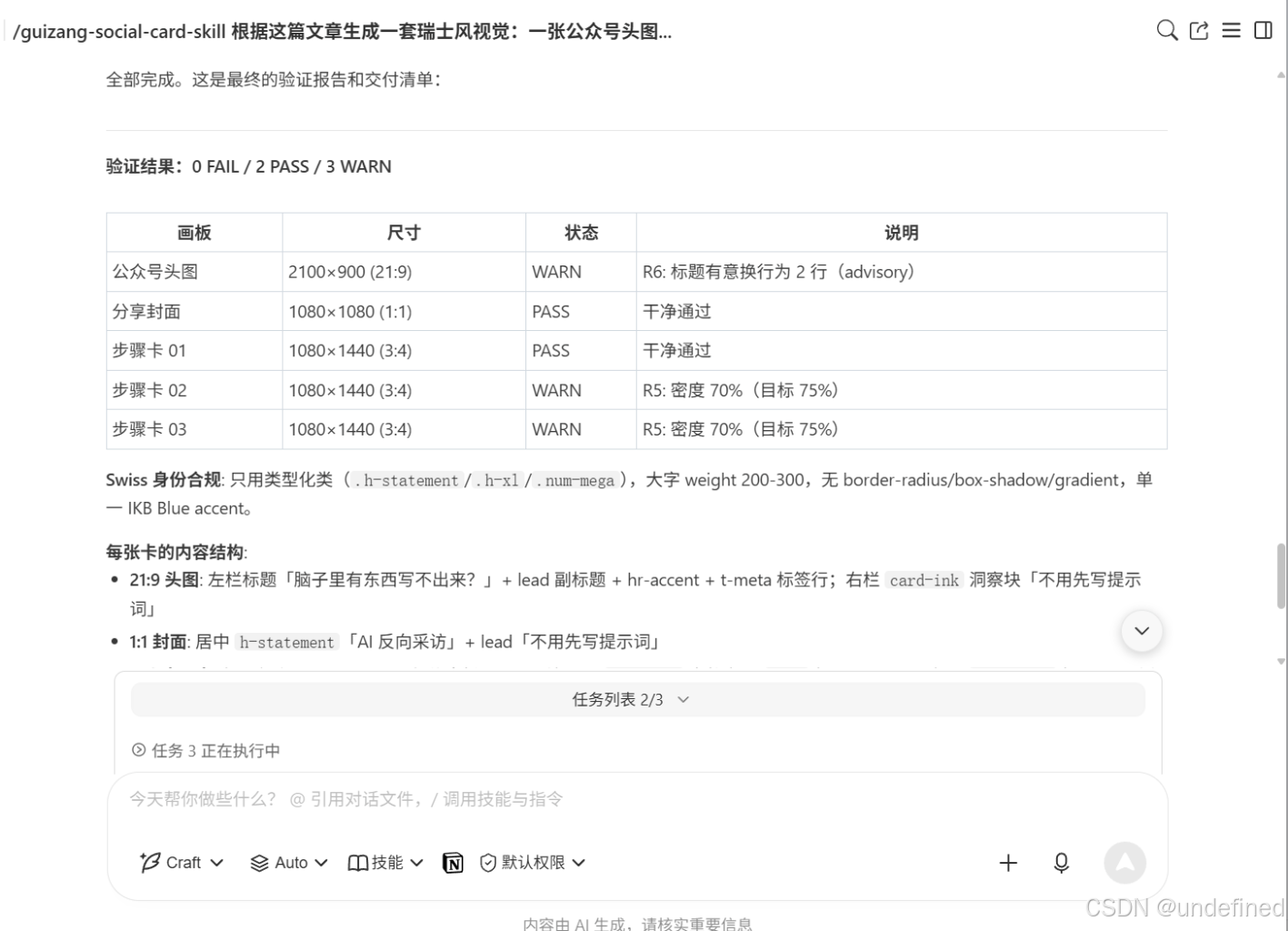Toggle the side panel icon
The image size is (1288, 931).
(1263, 31)
